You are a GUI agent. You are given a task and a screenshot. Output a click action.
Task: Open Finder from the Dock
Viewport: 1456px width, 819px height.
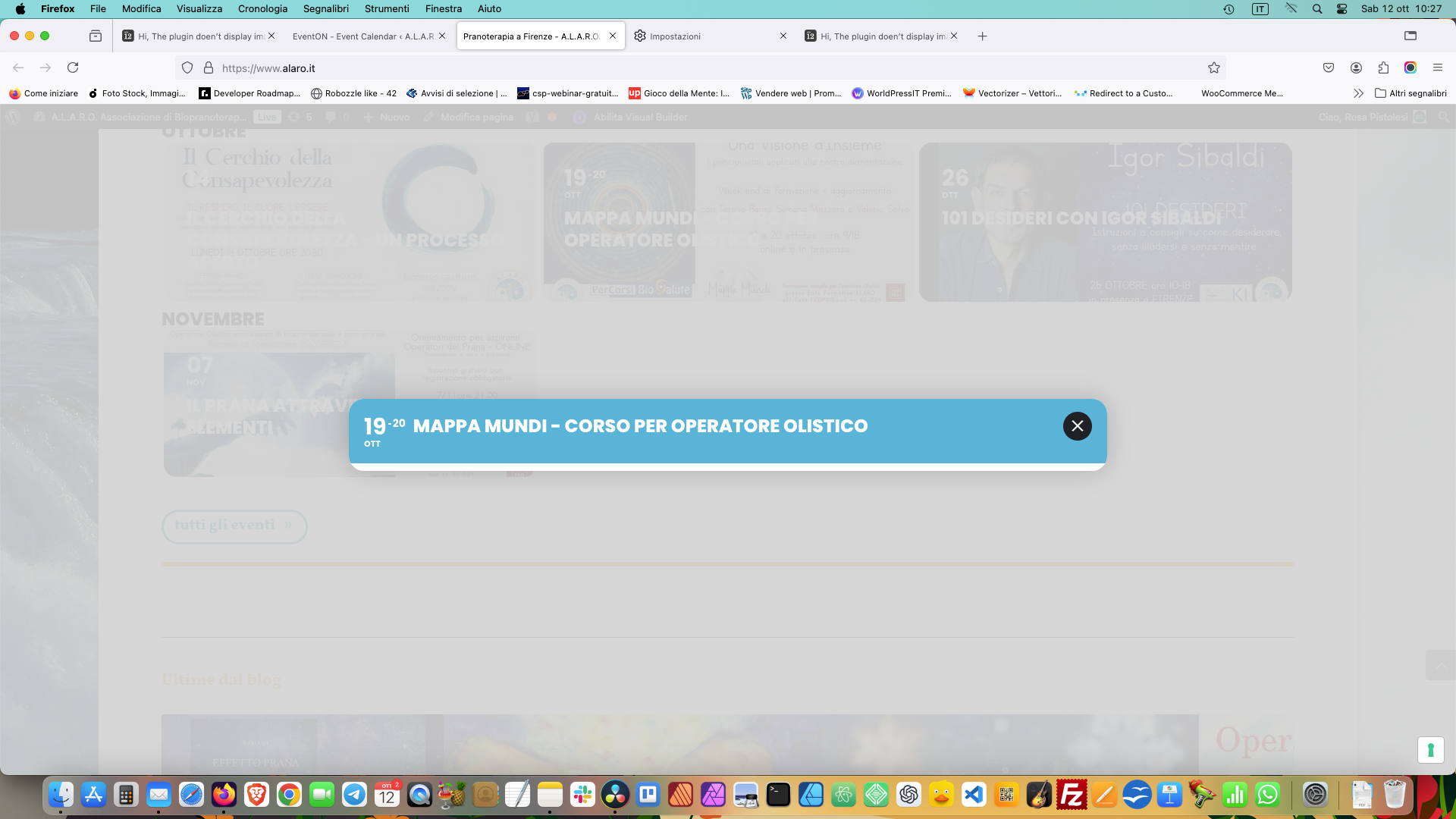[61, 795]
